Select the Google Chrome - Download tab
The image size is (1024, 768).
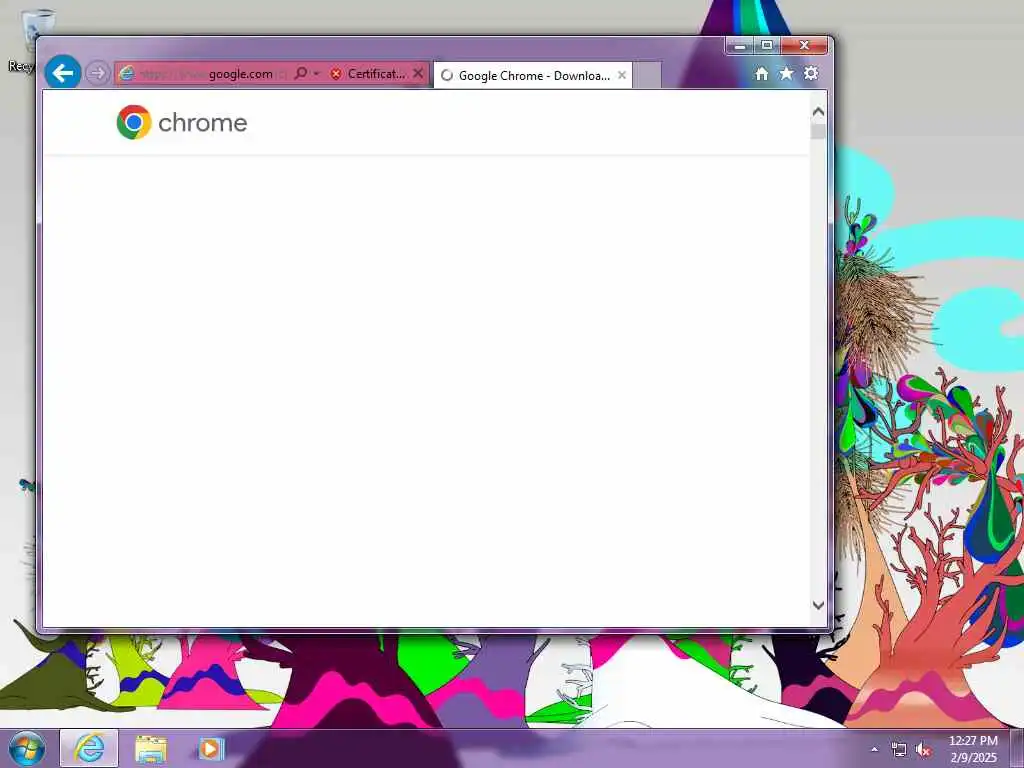[533, 75]
